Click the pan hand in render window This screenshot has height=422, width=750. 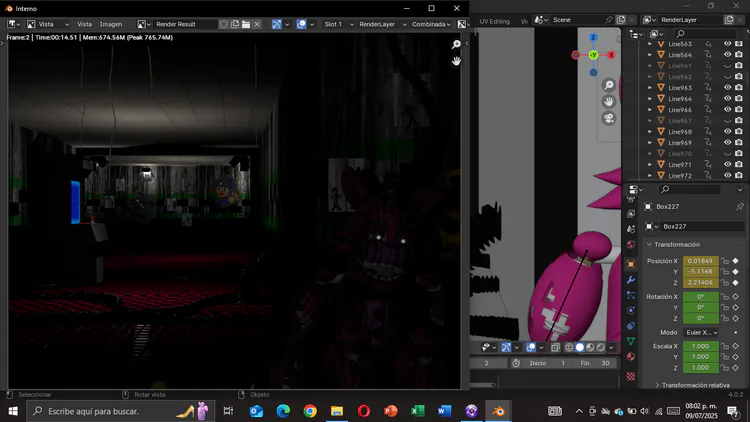pyautogui.click(x=456, y=61)
